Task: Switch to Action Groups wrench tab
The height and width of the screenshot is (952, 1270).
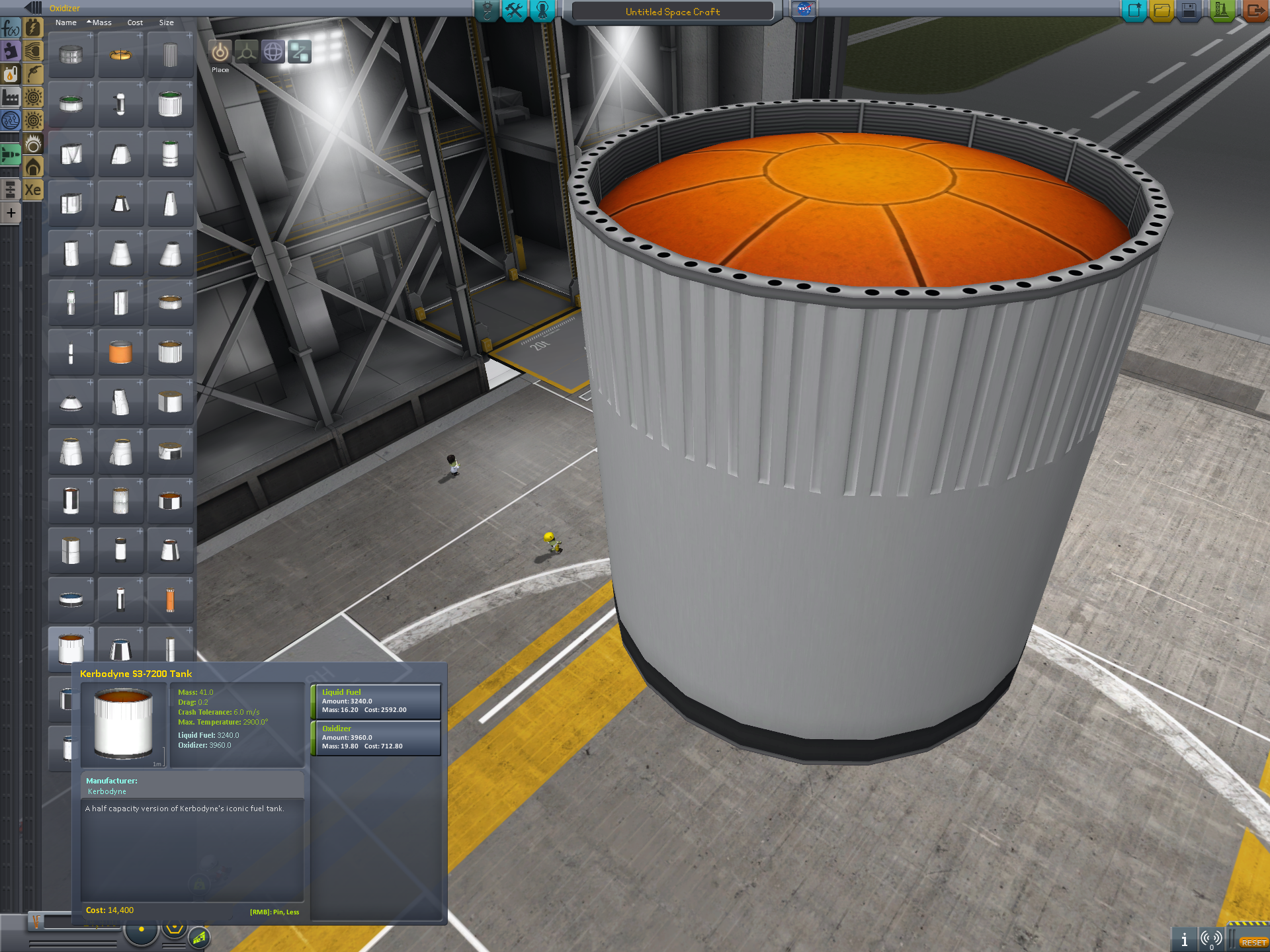Action: (x=515, y=11)
